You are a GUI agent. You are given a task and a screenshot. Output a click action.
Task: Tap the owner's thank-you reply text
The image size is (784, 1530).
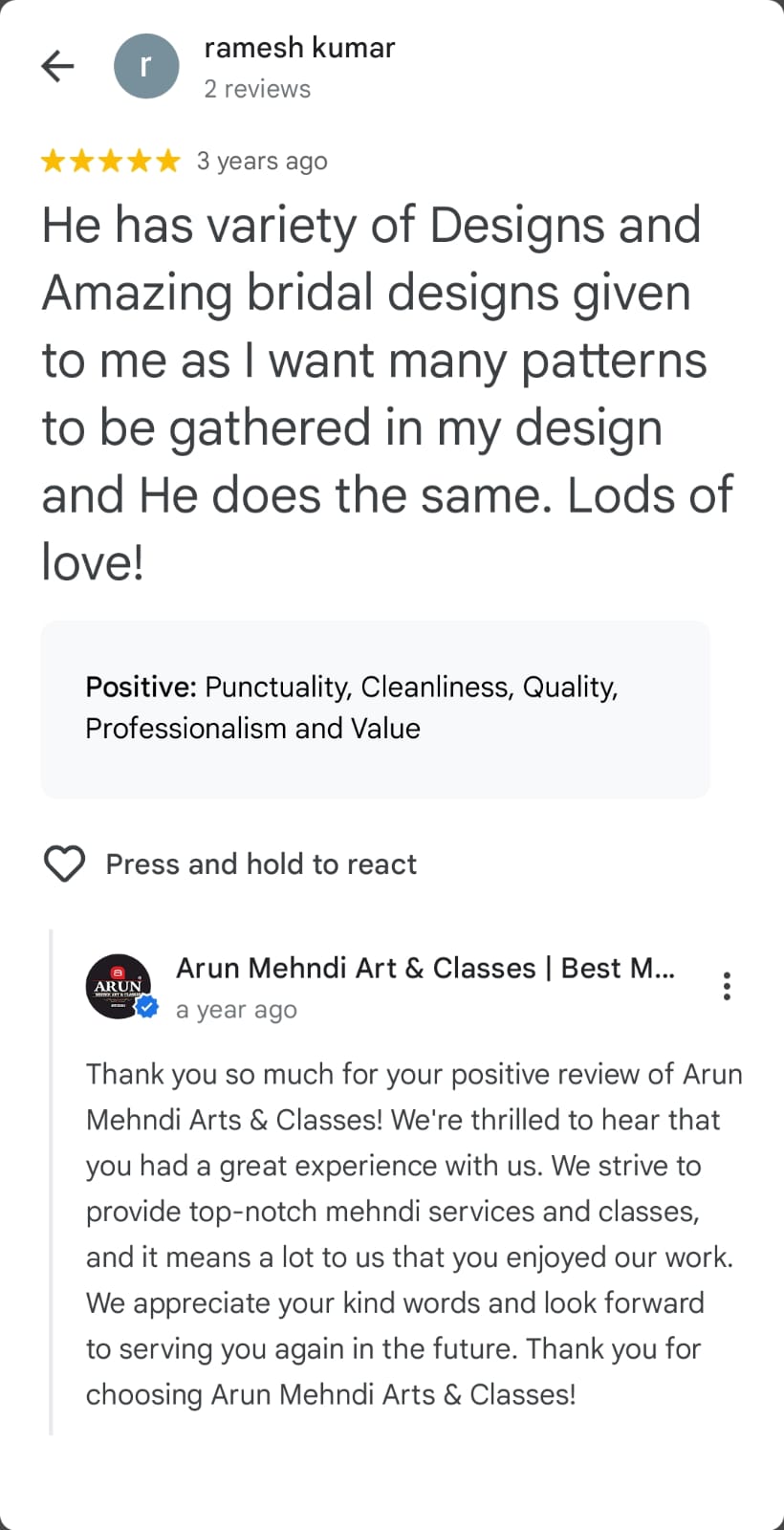411,1234
